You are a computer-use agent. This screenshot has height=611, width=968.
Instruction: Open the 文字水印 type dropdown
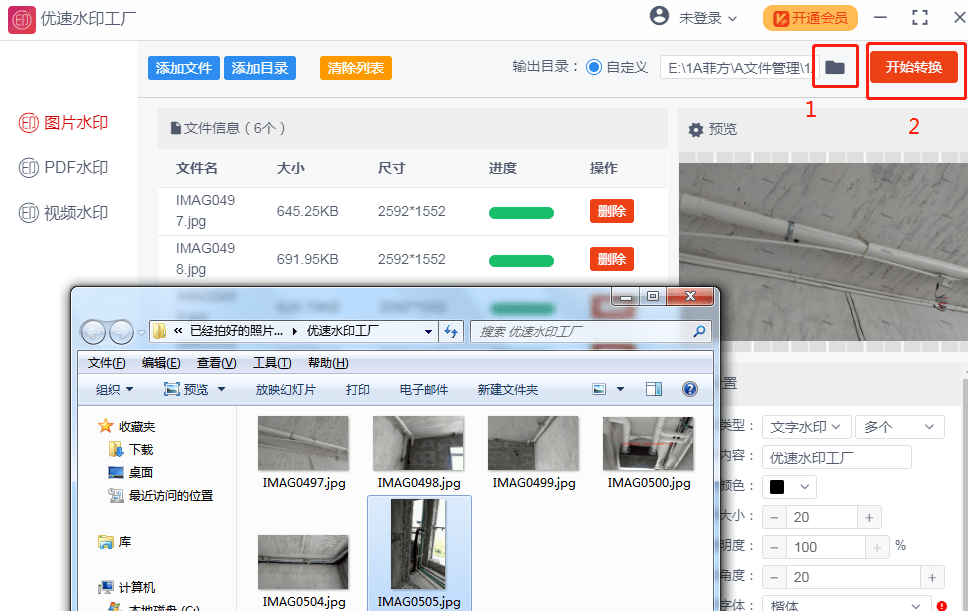(x=806, y=427)
